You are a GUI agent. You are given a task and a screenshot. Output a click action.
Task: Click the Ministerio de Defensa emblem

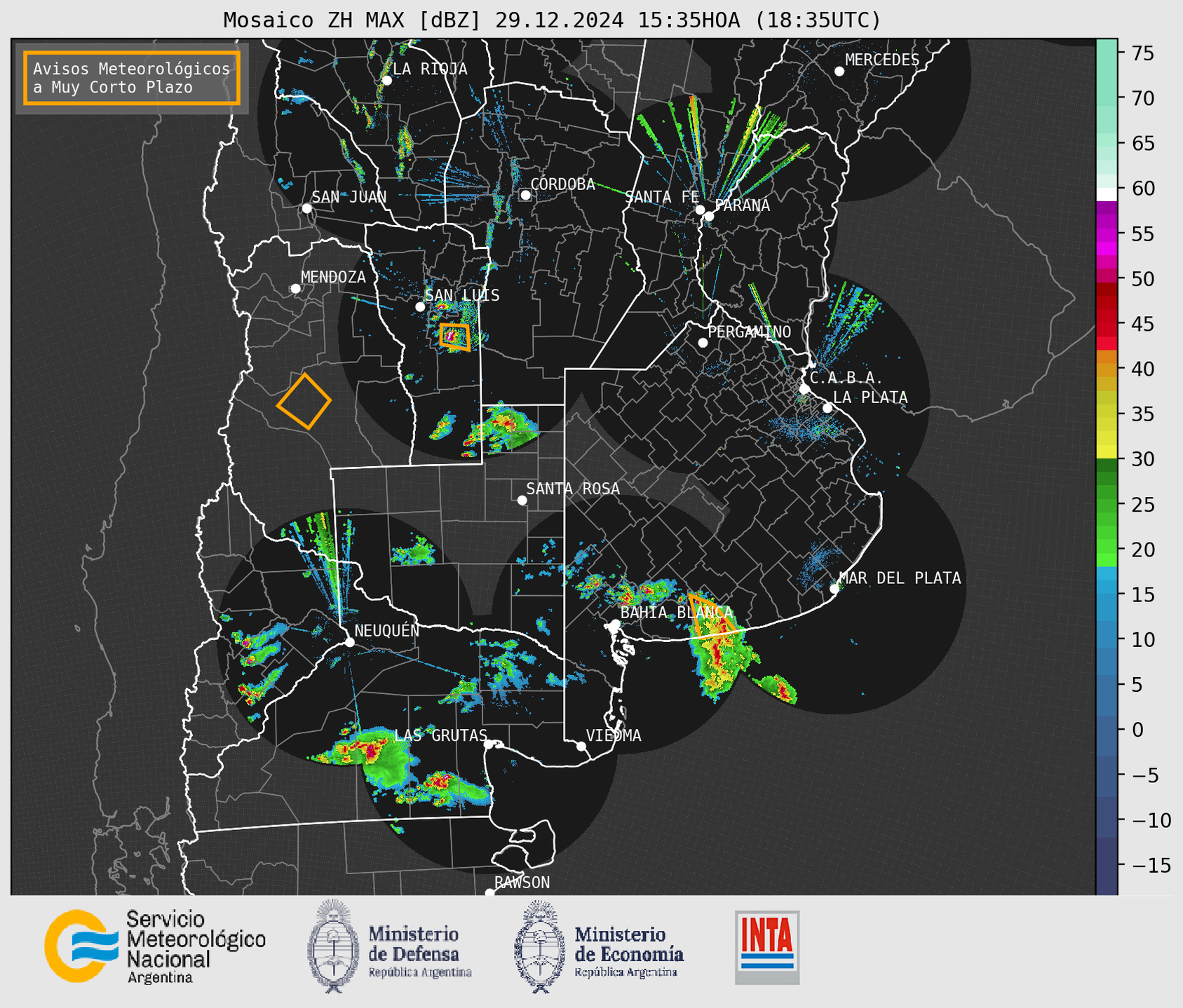(389, 946)
